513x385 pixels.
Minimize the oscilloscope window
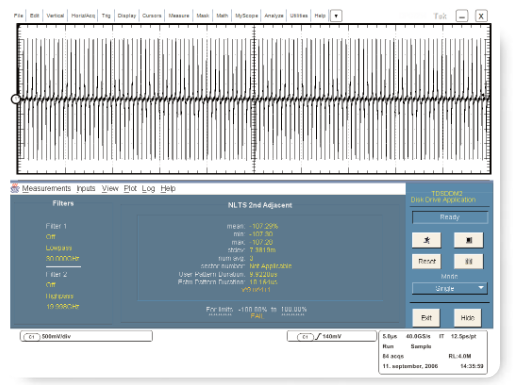pyautogui.click(x=462, y=16)
